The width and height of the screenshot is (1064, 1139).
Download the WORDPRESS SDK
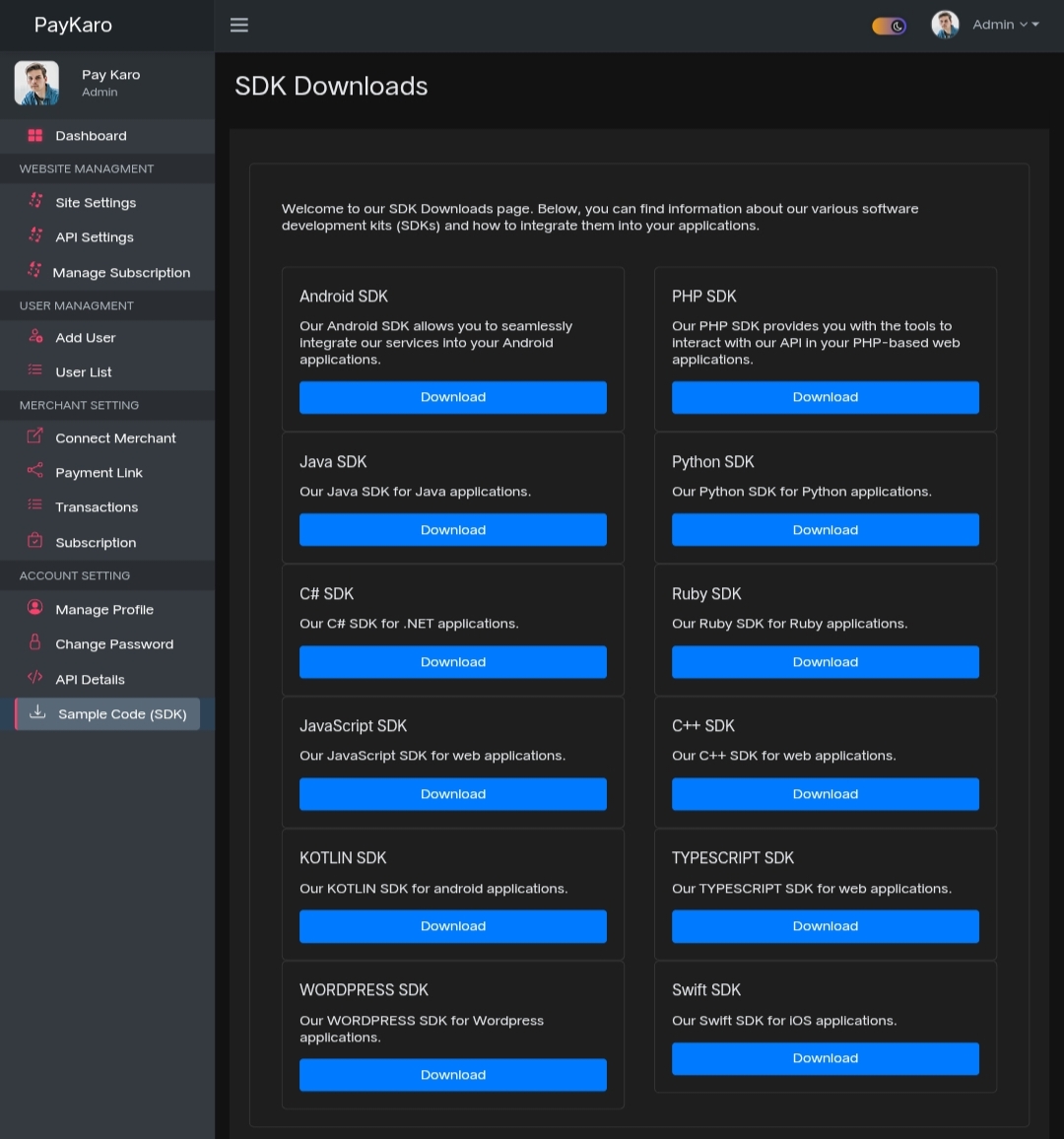pyautogui.click(x=453, y=1075)
